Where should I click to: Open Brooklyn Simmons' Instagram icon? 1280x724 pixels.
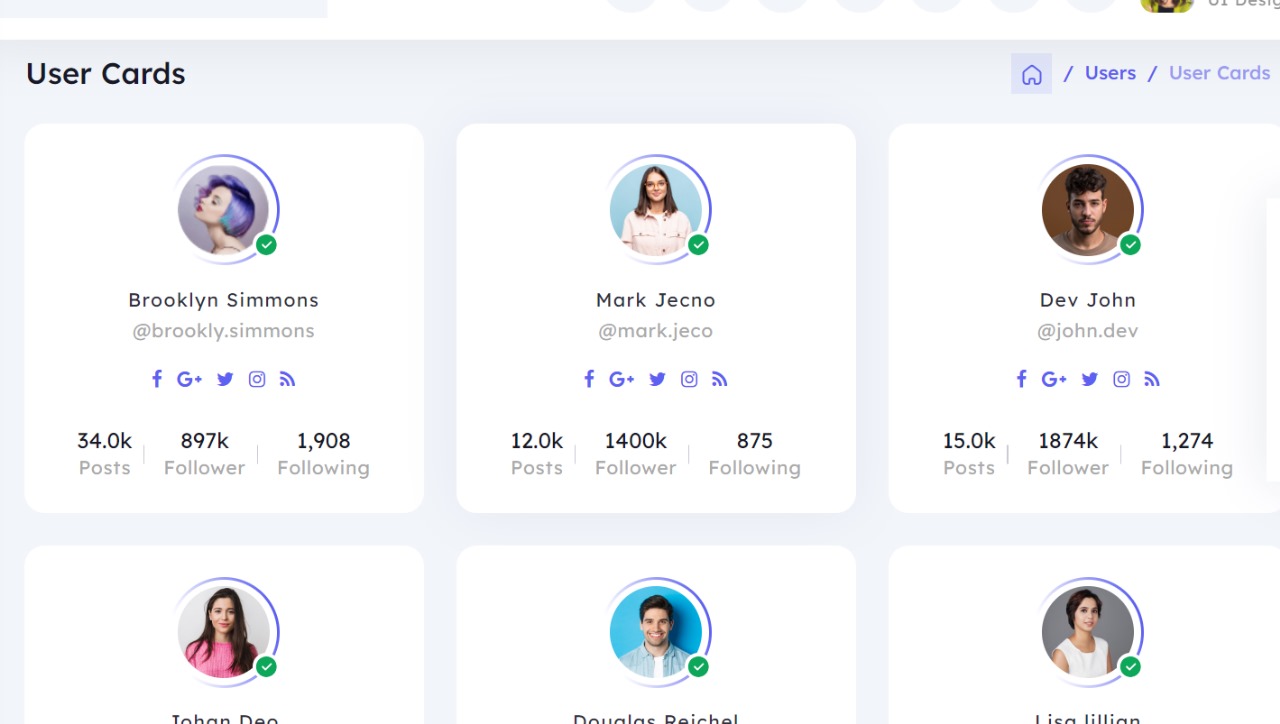(257, 379)
